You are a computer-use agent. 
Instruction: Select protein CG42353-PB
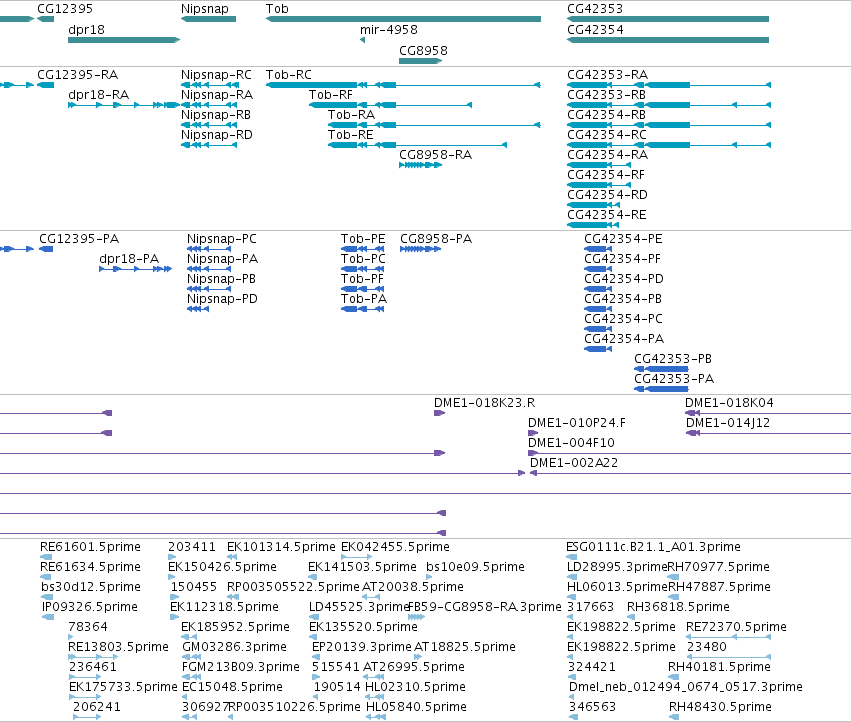pyautogui.click(x=662, y=369)
